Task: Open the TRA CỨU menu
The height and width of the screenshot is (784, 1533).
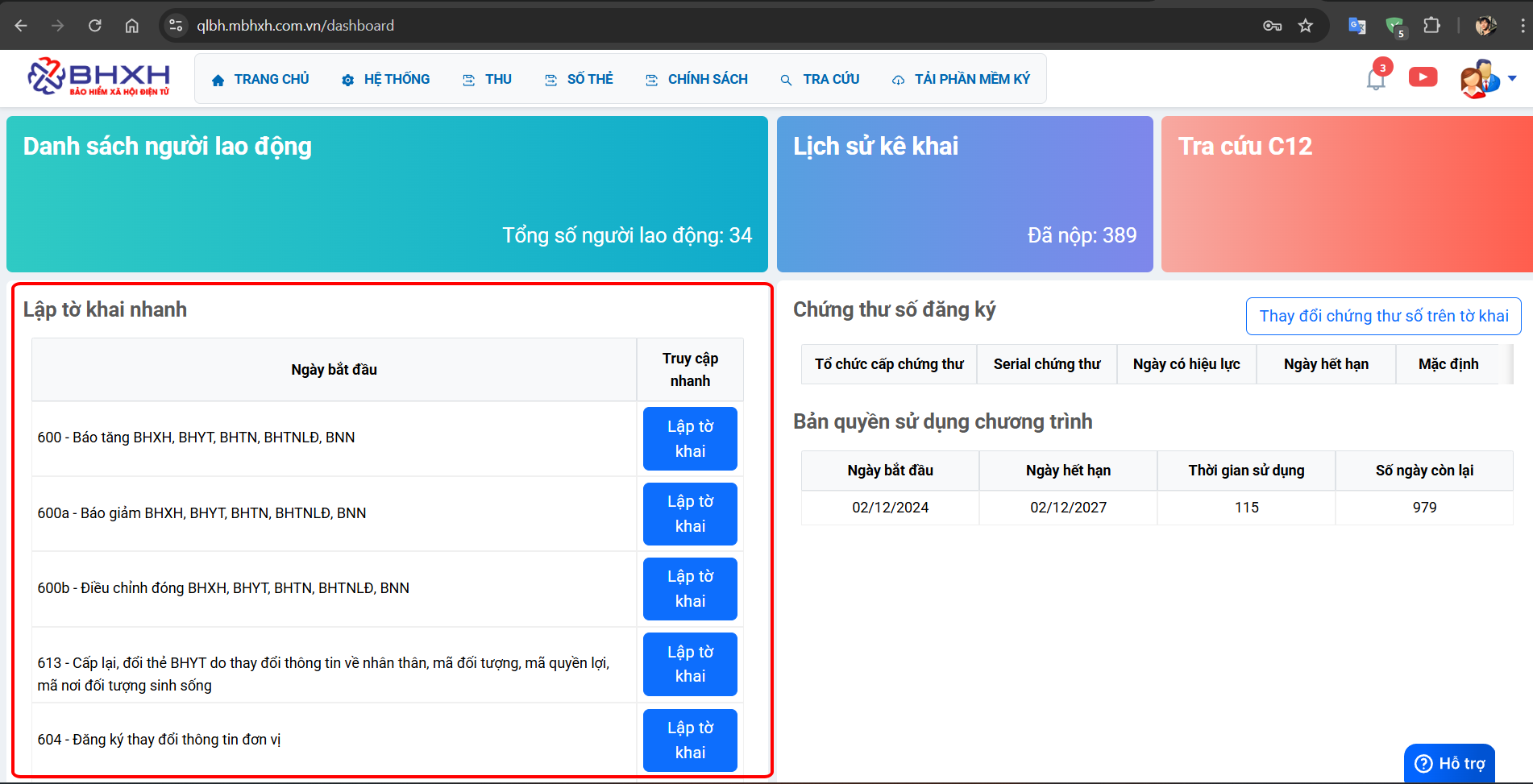Action: point(820,79)
